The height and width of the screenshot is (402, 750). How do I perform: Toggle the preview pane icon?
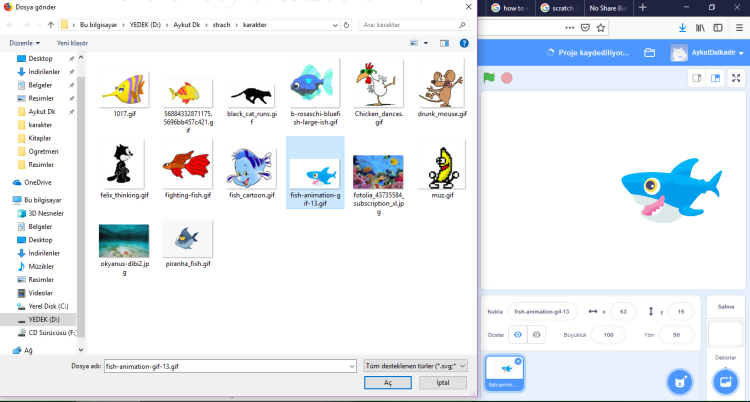(x=444, y=43)
